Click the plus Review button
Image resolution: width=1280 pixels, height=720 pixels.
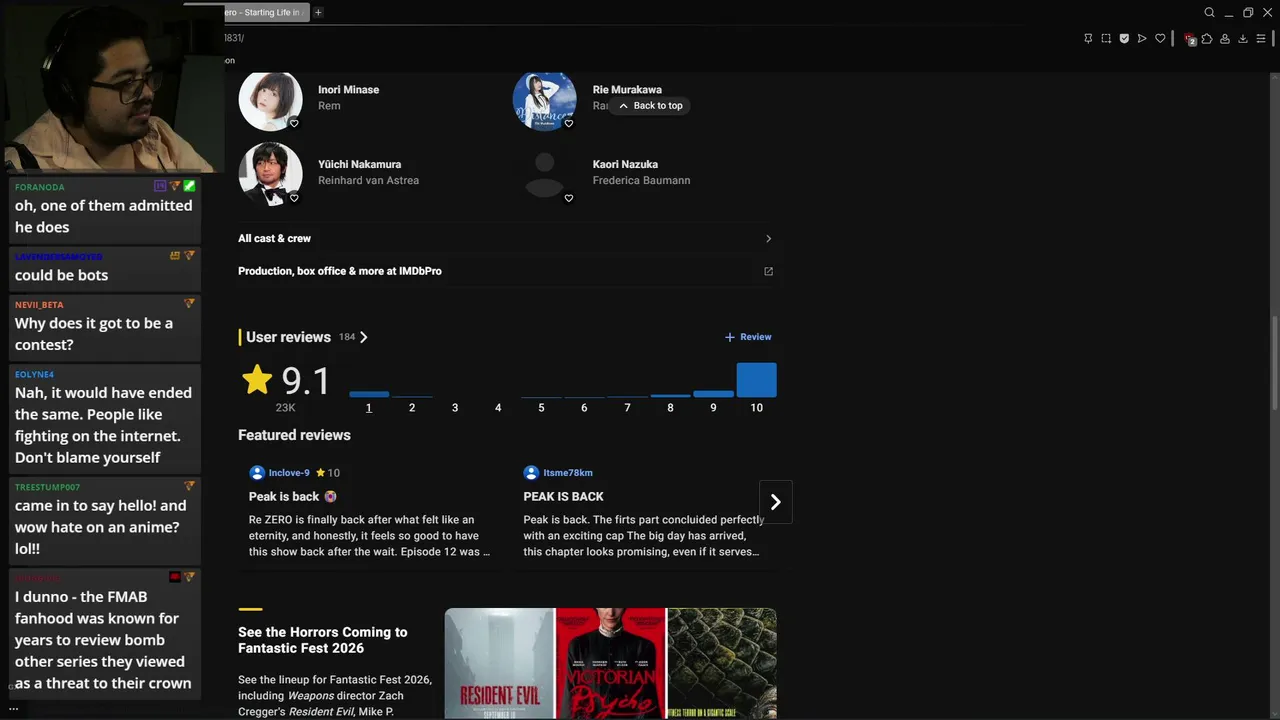[x=748, y=337]
